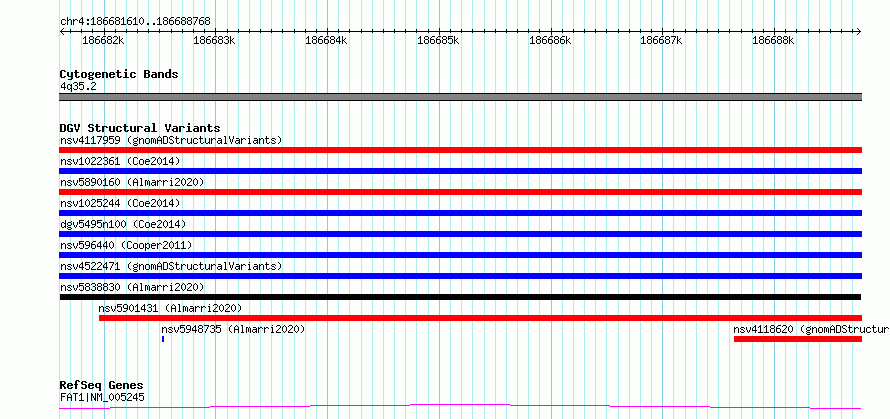Open the nsv5890160 (Almarri2020) label
The width and height of the screenshot is (890, 419).
click(x=132, y=182)
